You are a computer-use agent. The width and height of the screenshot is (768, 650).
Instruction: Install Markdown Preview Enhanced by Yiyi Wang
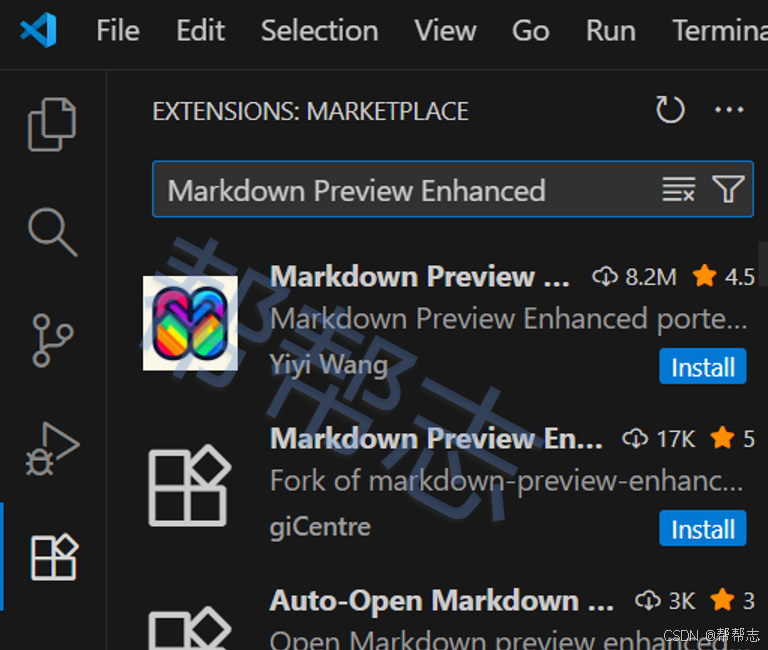pyautogui.click(x=702, y=366)
